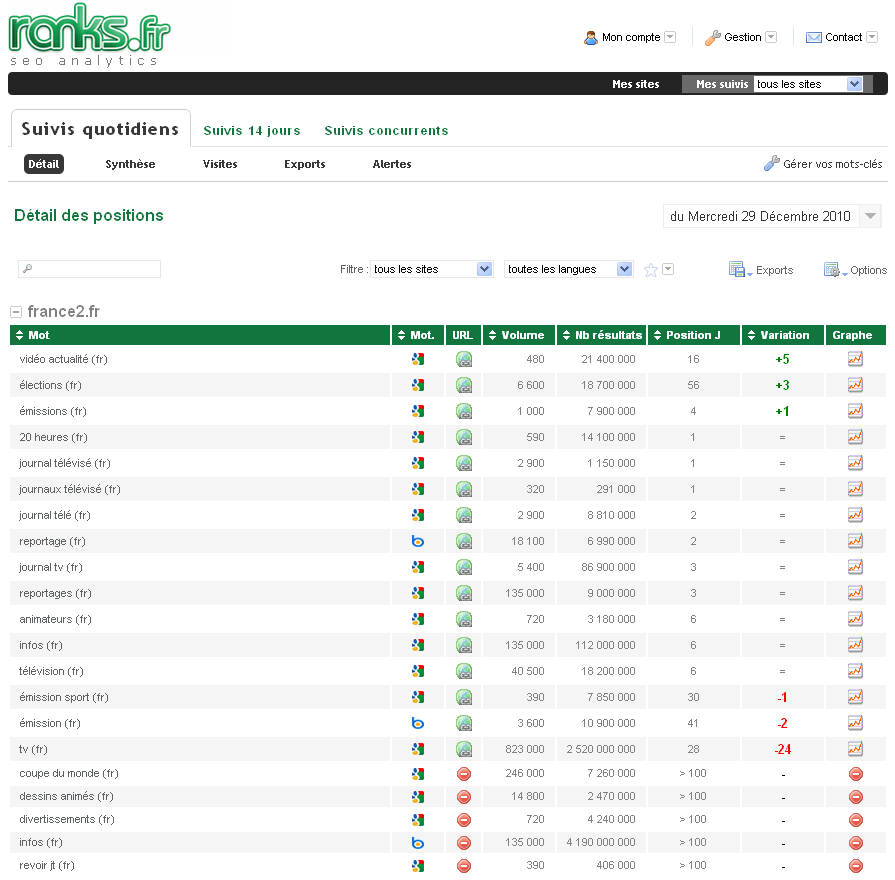Open the date picker dropdown arrow

[871, 217]
